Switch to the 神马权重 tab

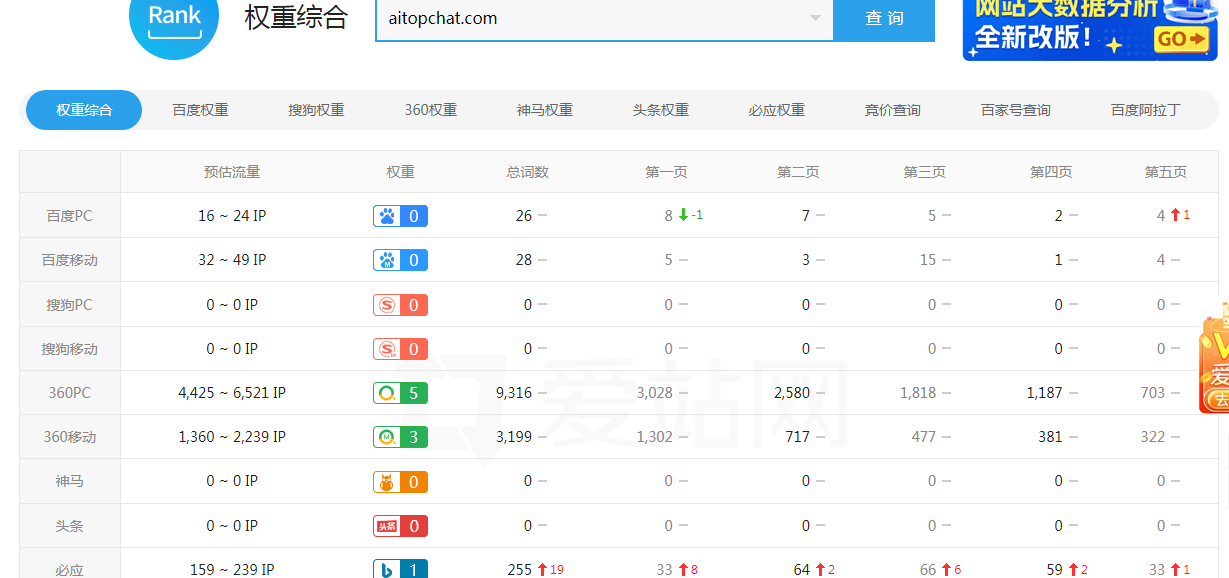tap(545, 110)
